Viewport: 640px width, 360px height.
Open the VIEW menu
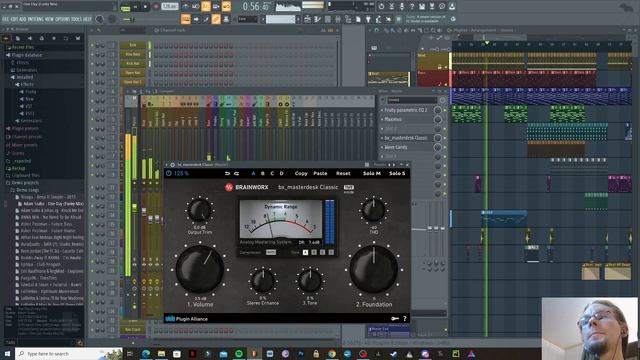pyautogui.click(x=49, y=19)
